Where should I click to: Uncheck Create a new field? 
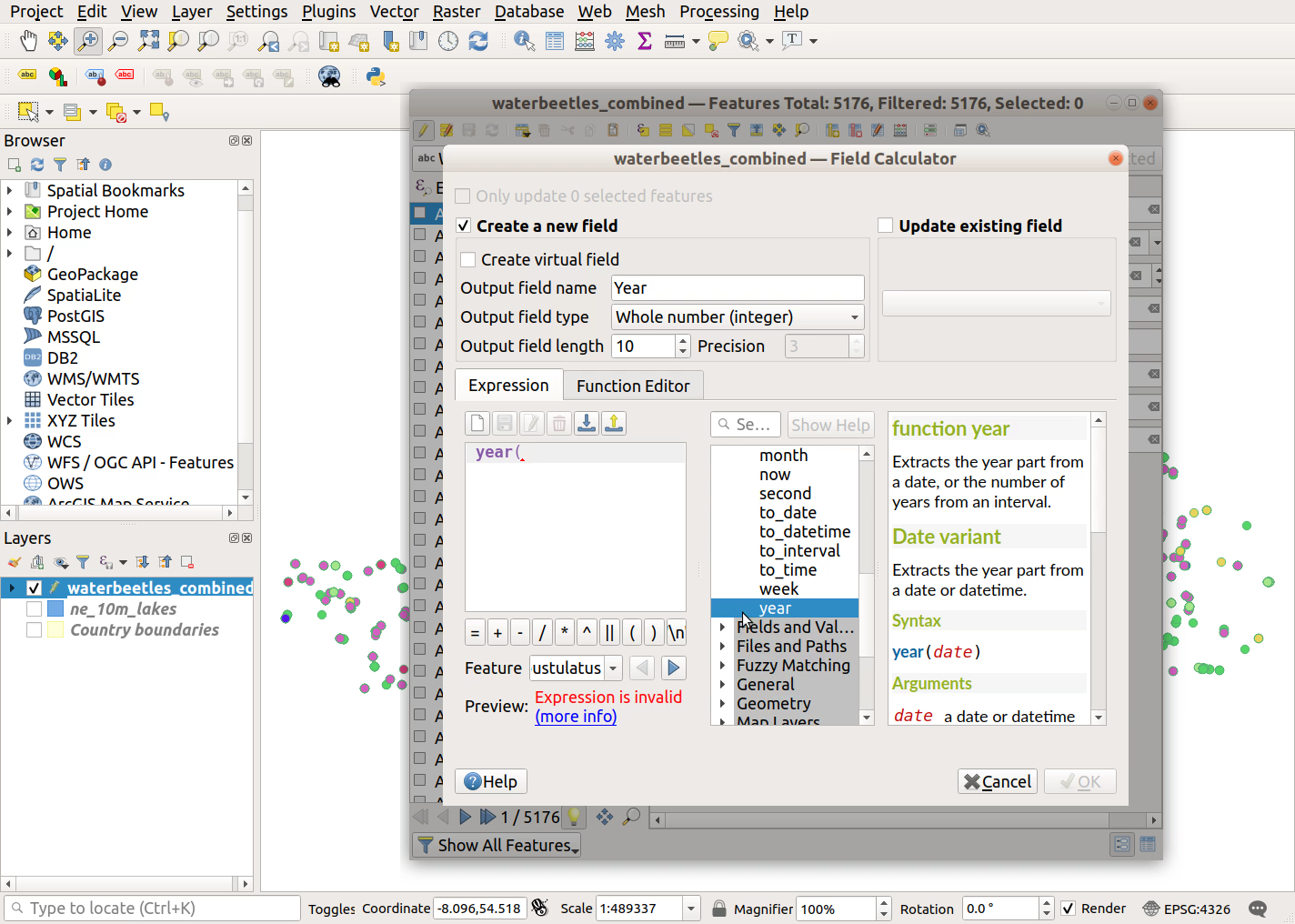[464, 226]
